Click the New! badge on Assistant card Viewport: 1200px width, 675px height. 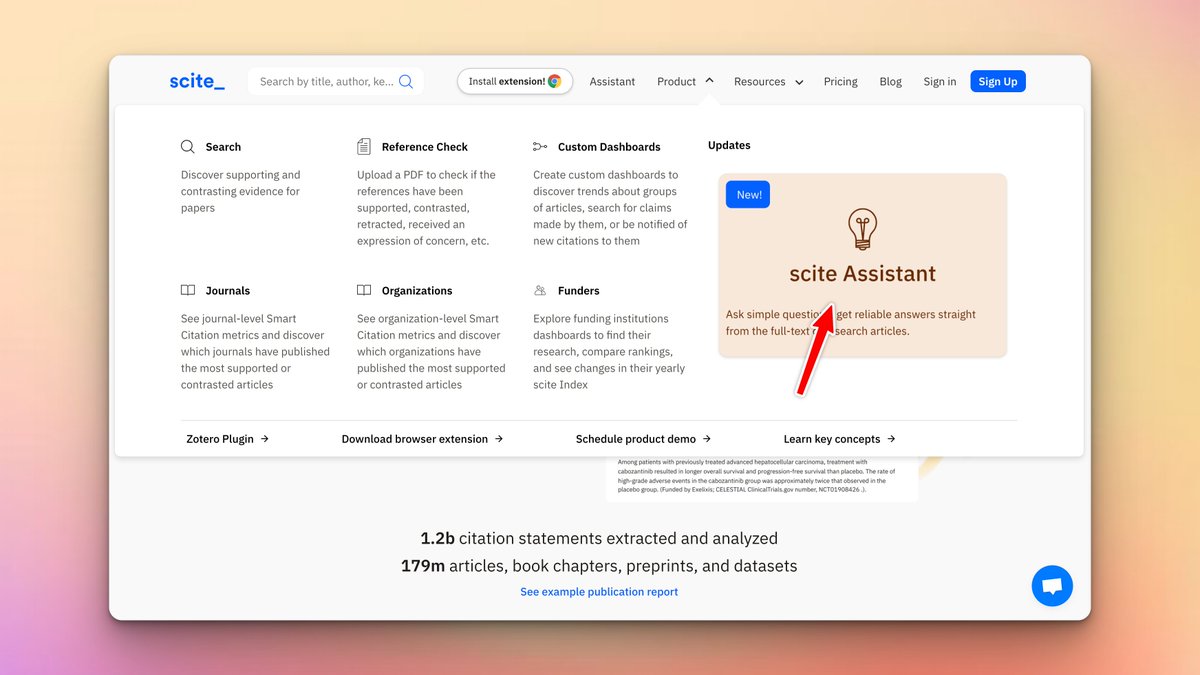coord(749,195)
